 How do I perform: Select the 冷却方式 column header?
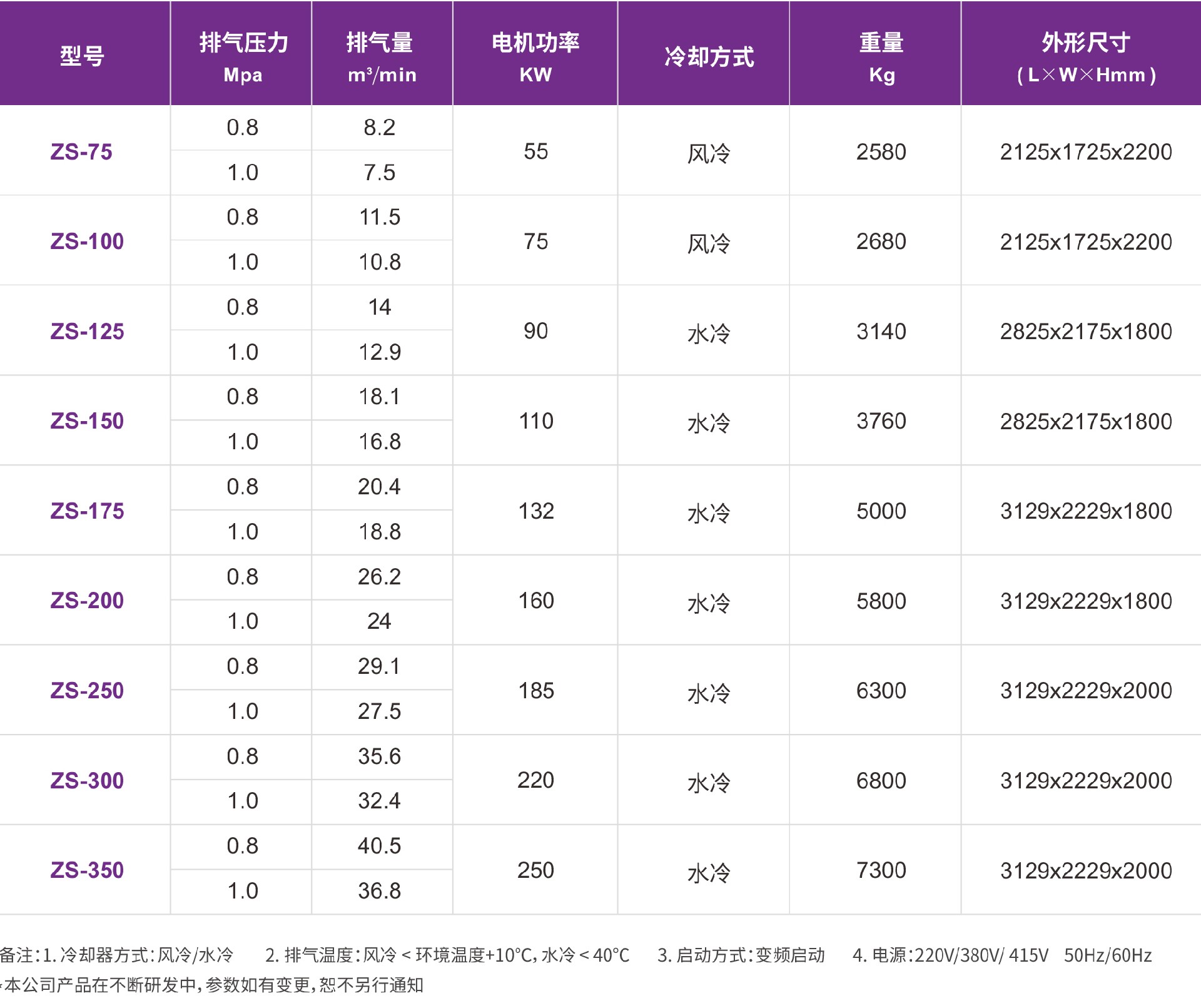tap(709, 57)
